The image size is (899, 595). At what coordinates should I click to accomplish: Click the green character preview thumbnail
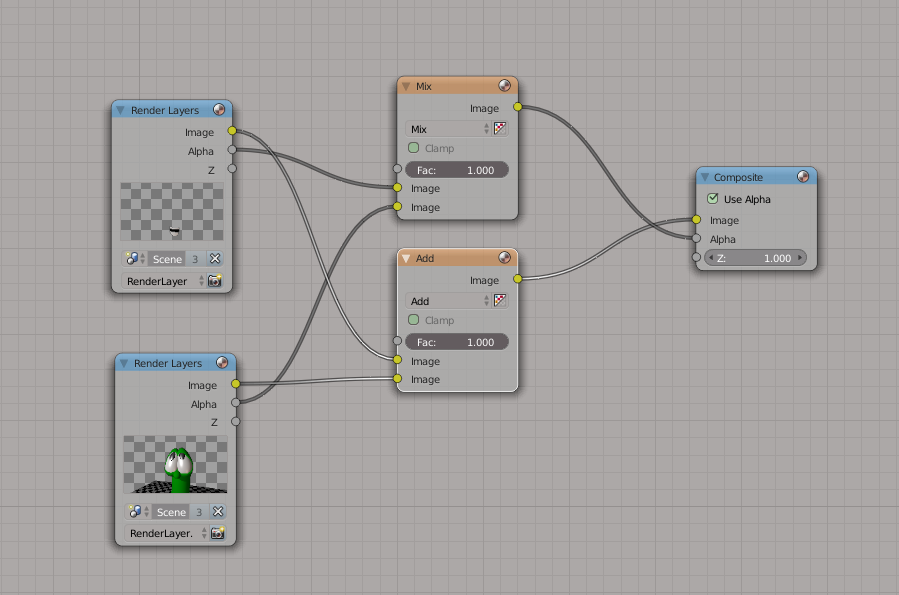point(175,464)
